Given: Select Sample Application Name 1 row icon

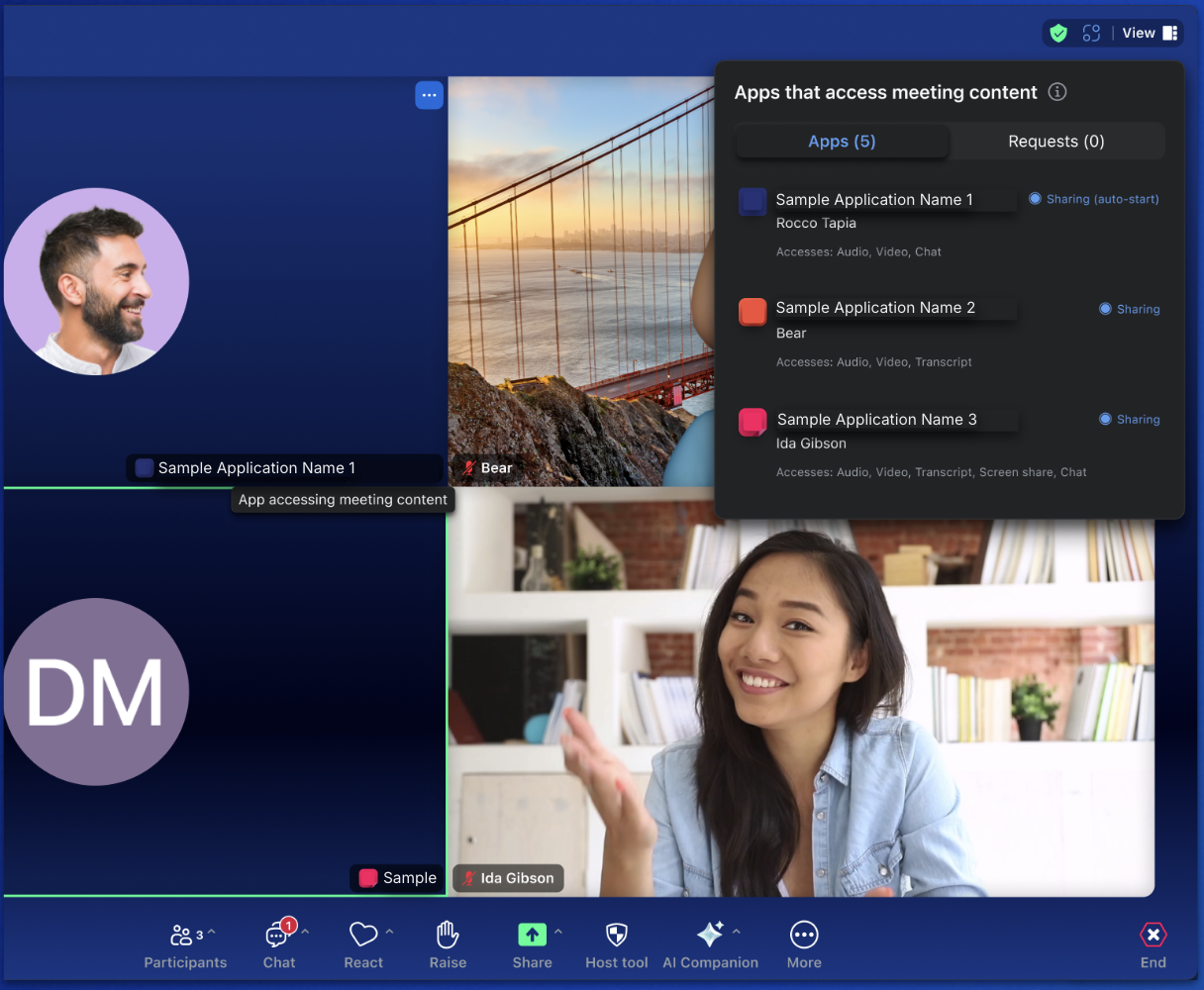Looking at the screenshot, I should click(x=752, y=201).
